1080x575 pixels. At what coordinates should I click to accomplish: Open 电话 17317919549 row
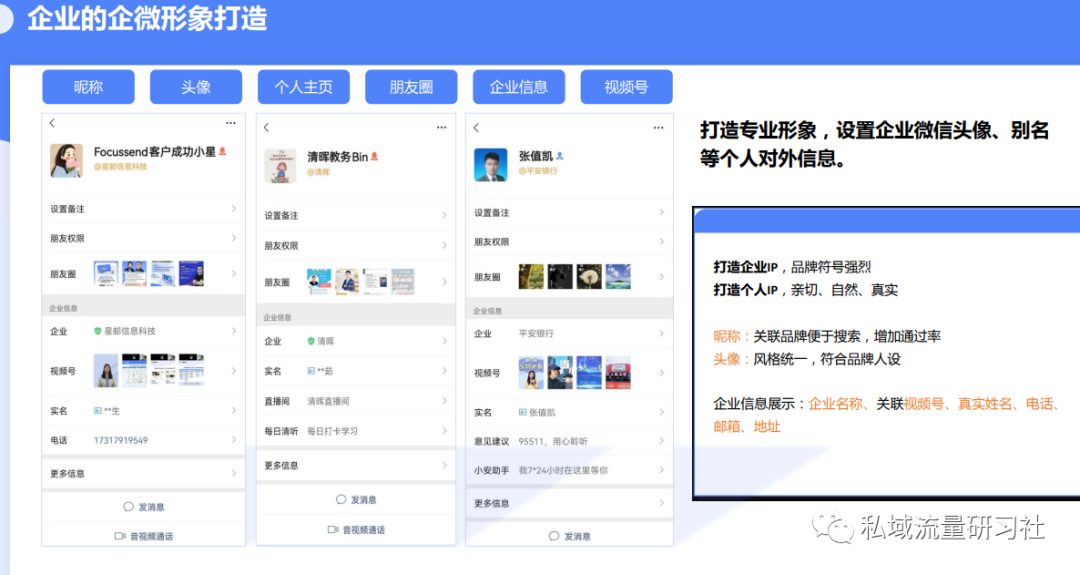click(143, 440)
